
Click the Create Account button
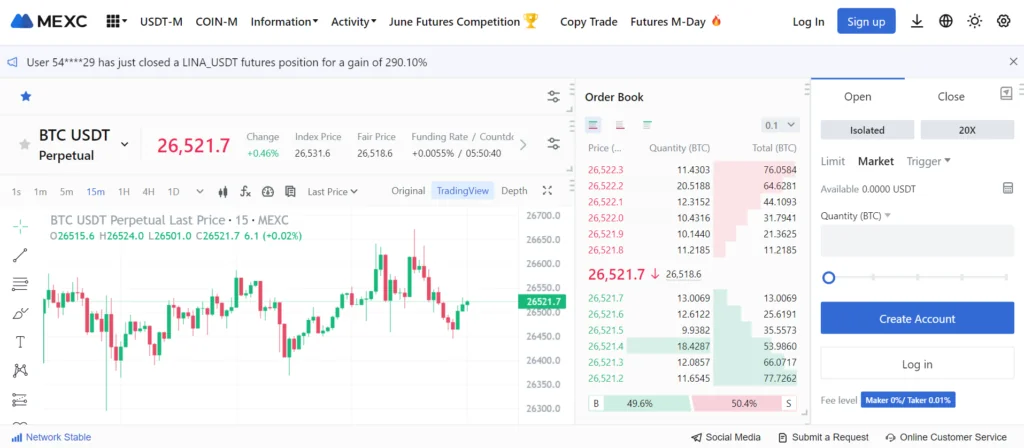(x=917, y=318)
